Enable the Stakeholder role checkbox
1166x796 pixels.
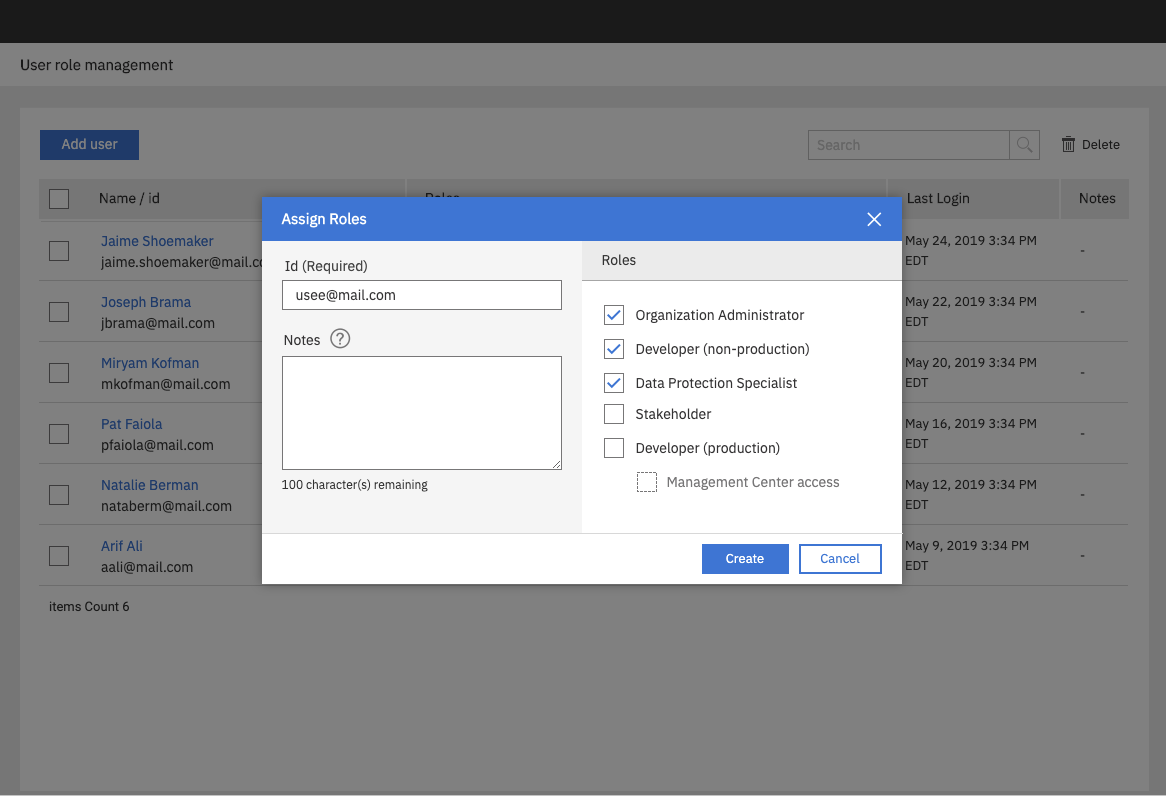(614, 414)
